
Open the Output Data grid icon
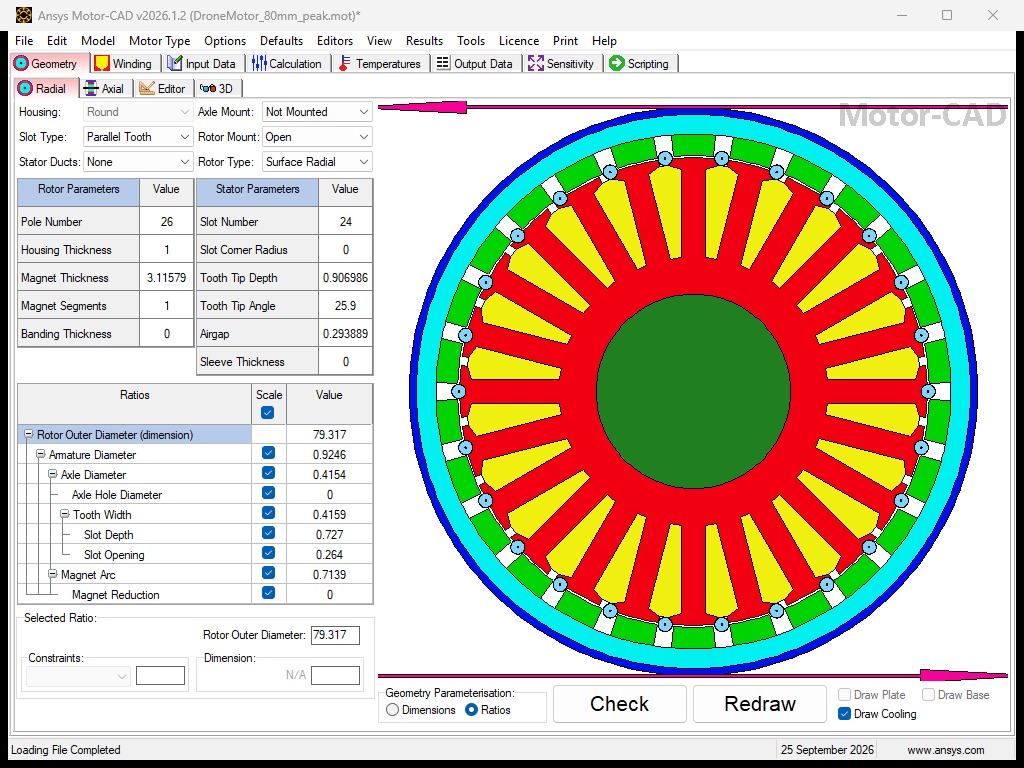443,63
